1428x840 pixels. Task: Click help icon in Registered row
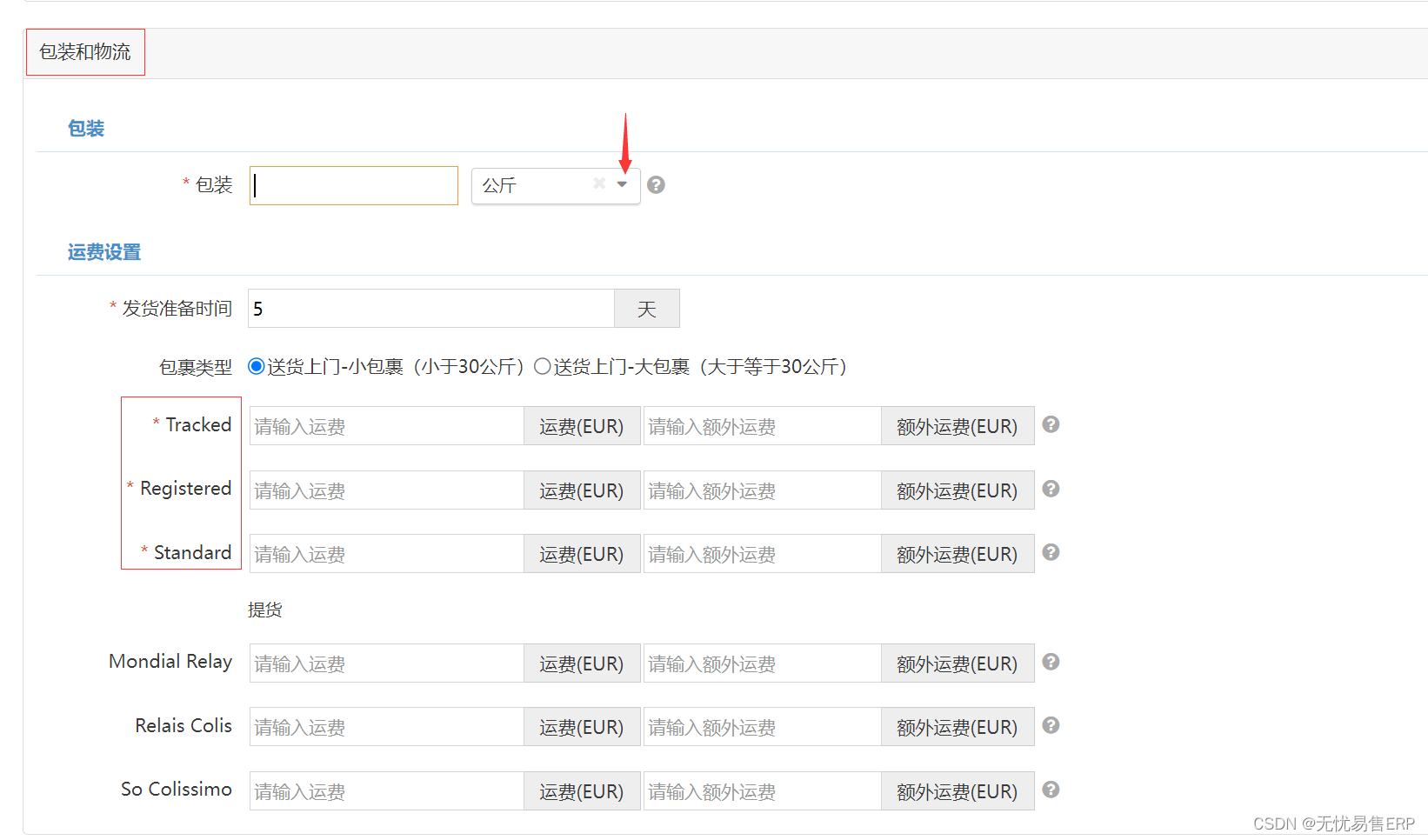point(1051,489)
